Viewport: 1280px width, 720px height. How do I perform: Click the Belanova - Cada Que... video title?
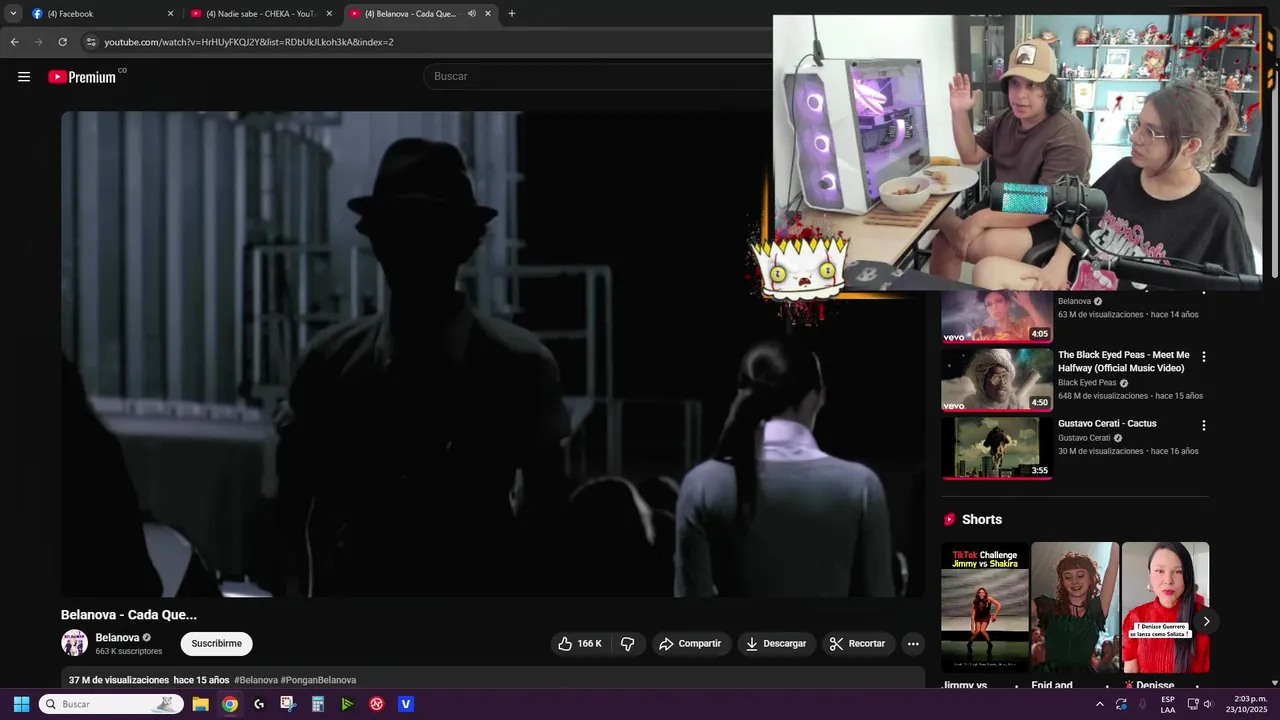coord(129,615)
